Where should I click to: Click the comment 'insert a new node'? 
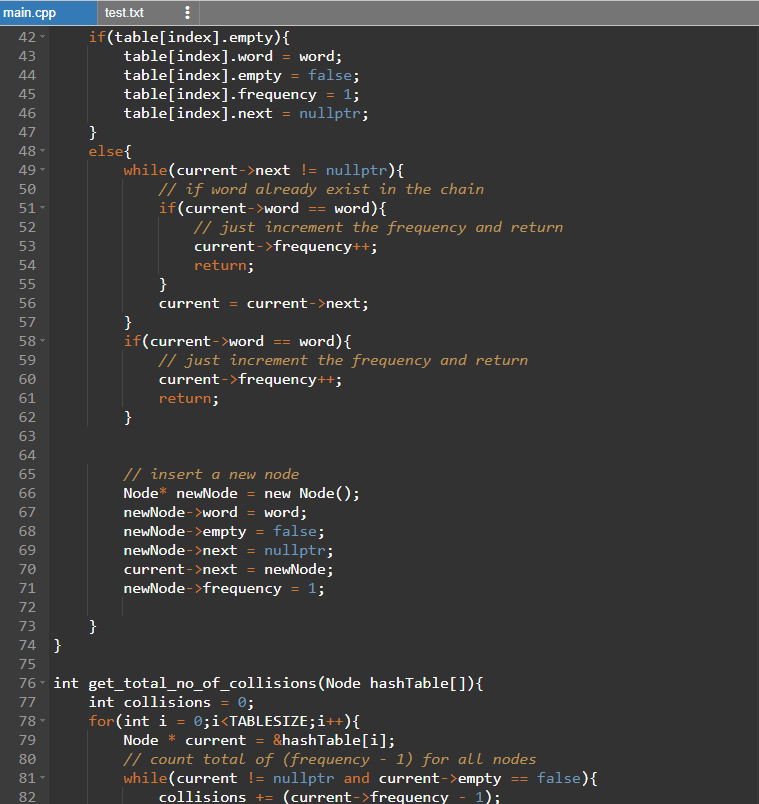pyautogui.click(x=211, y=474)
